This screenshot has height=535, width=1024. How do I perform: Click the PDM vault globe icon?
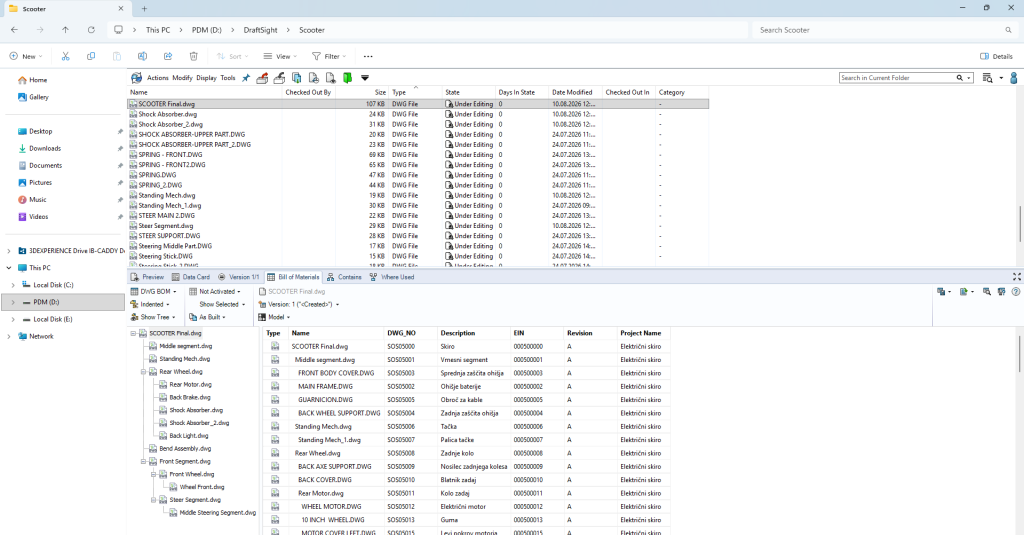(136, 78)
